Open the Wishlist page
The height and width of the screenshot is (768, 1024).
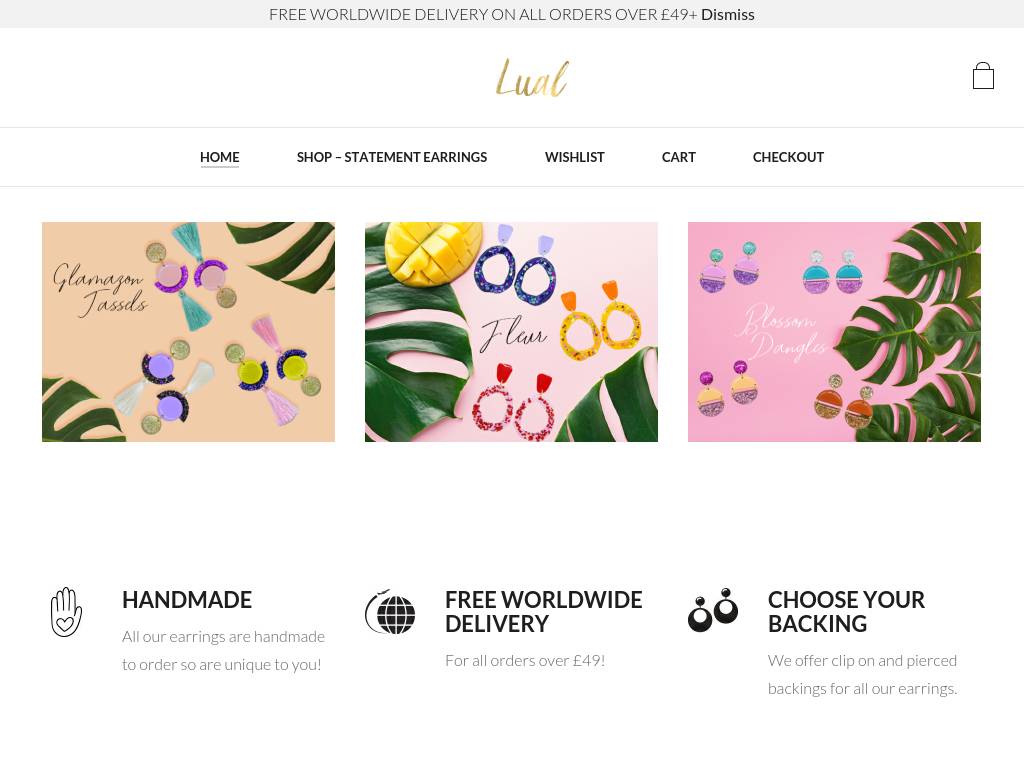(x=575, y=157)
